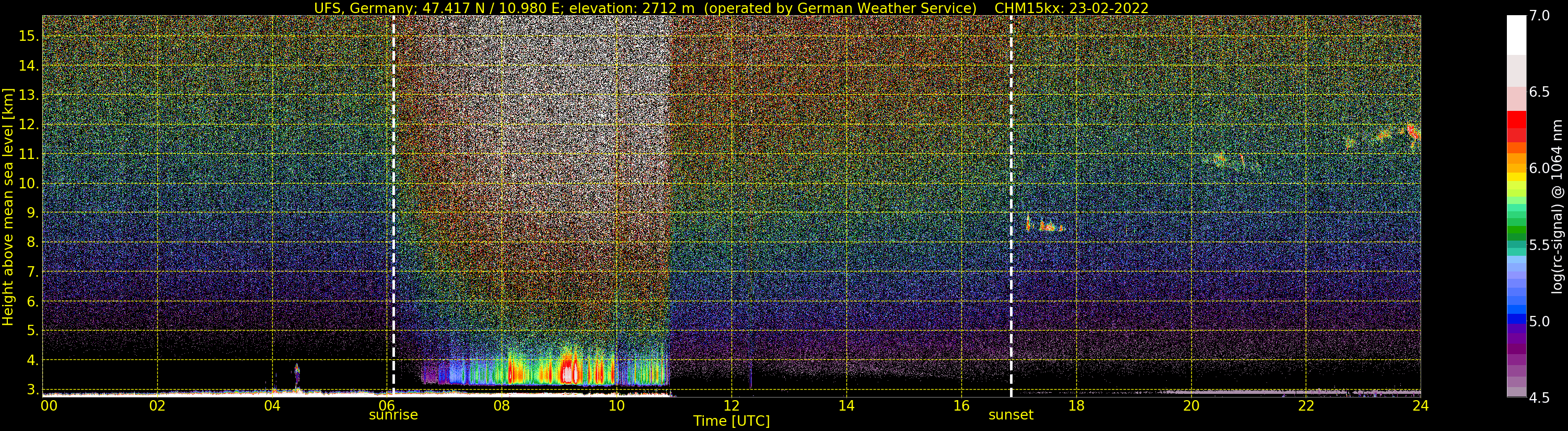This screenshot has width=1568, height=431.
Task: Click the "6.5" colorbar scale value
Action: point(1539,92)
